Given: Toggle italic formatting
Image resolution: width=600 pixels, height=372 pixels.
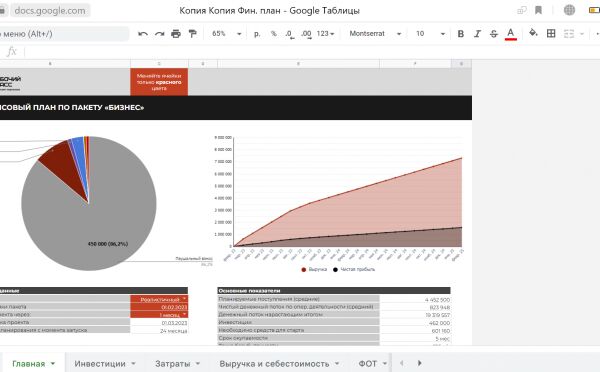Looking at the screenshot, I should 477,34.
